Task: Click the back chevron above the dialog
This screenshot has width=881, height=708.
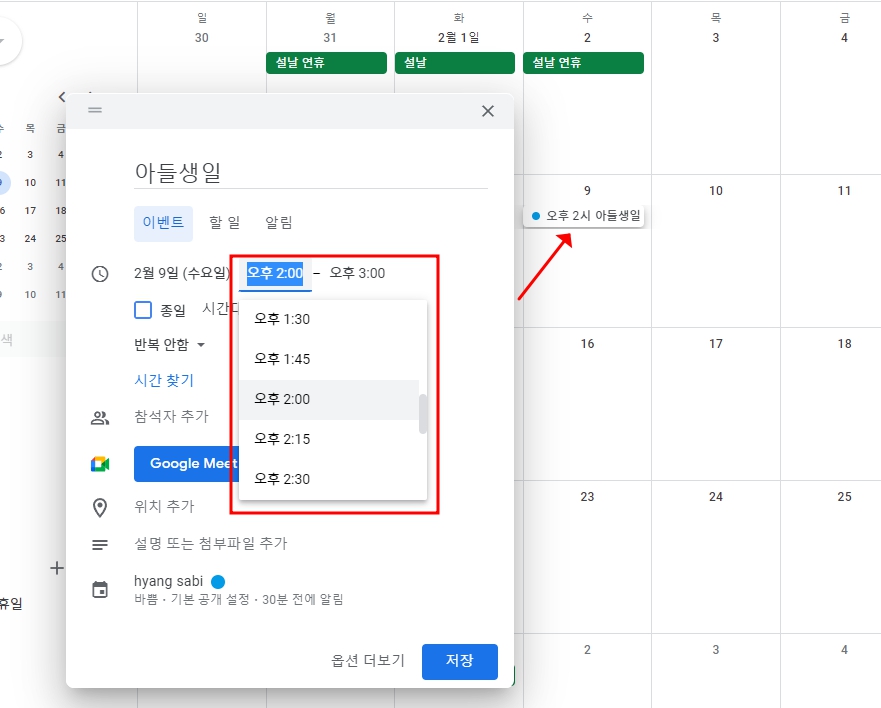Action: [61, 97]
